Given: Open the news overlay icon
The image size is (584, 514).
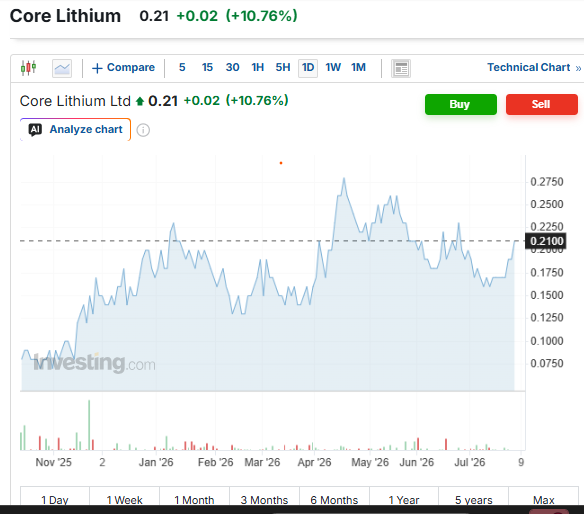Looking at the screenshot, I should [x=401, y=69].
